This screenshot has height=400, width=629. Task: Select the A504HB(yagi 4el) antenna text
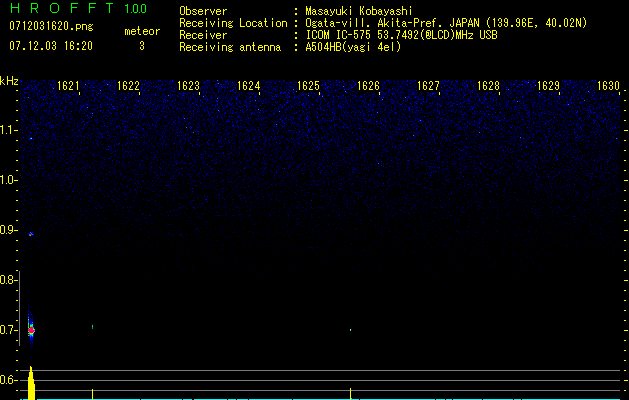(x=353, y=47)
